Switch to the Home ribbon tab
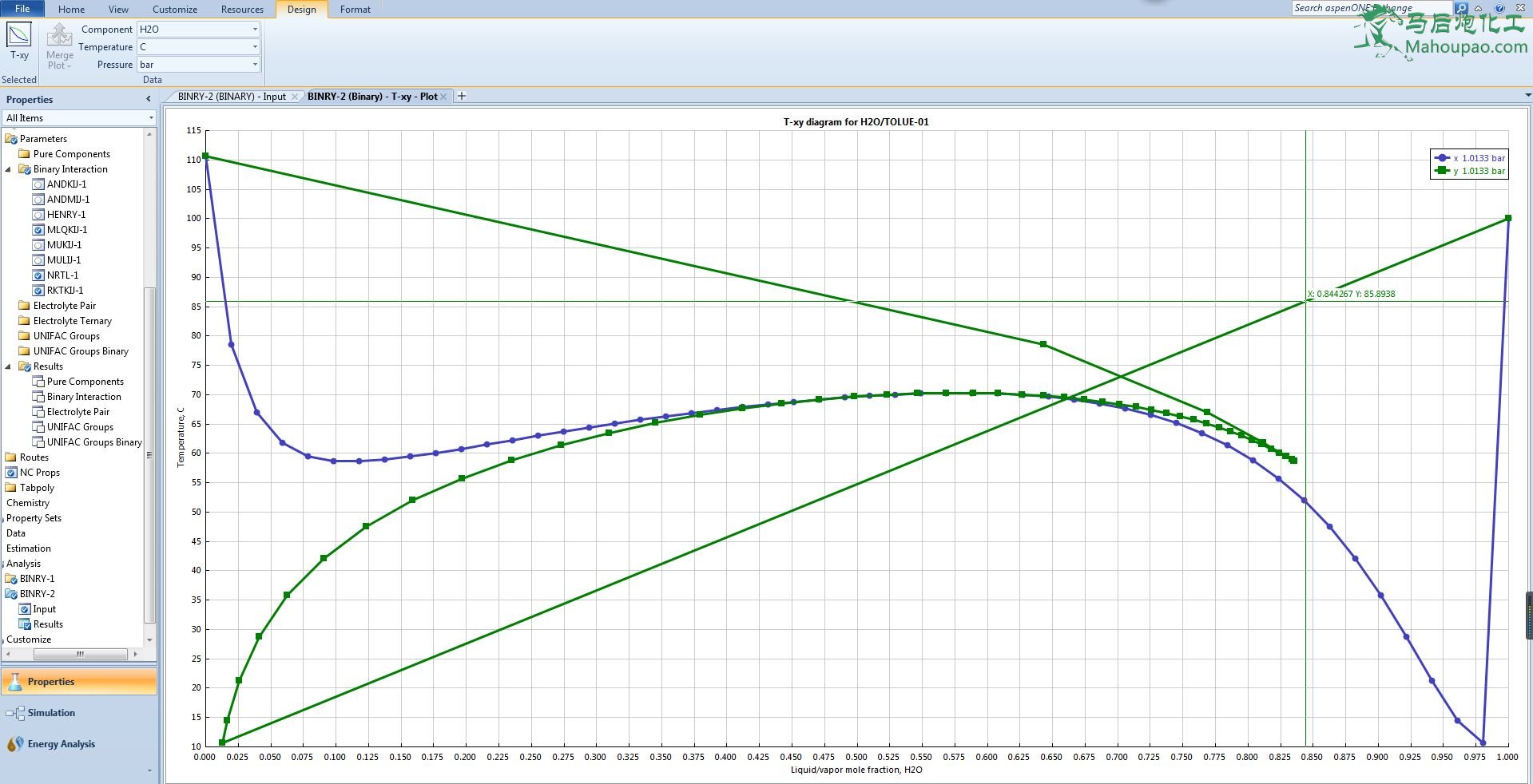The height and width of the screenshot is (784, 1533). tap(71, 10)
